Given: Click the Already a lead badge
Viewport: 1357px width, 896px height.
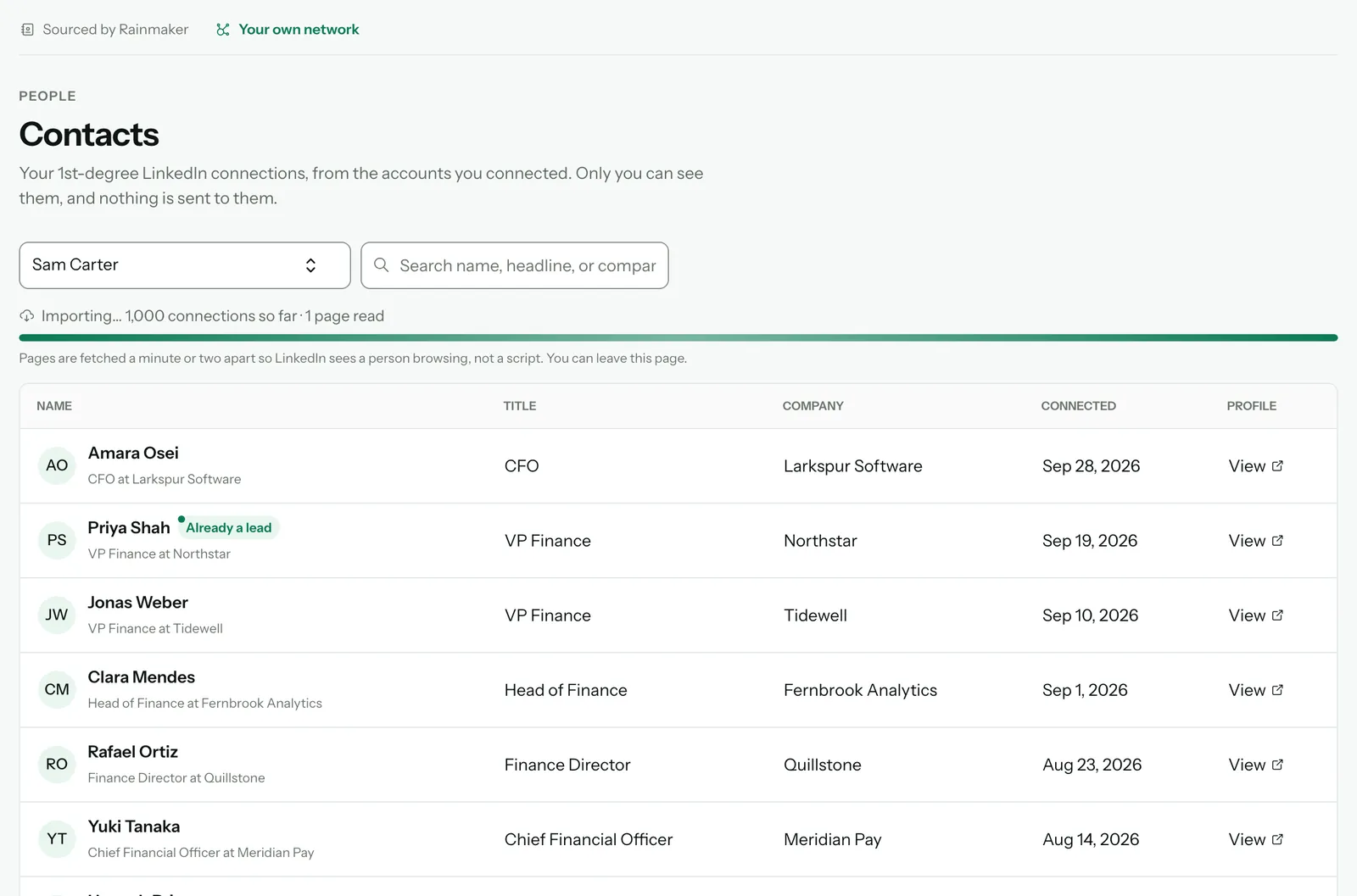Looking at the screenshot, I should coord(228,527).
